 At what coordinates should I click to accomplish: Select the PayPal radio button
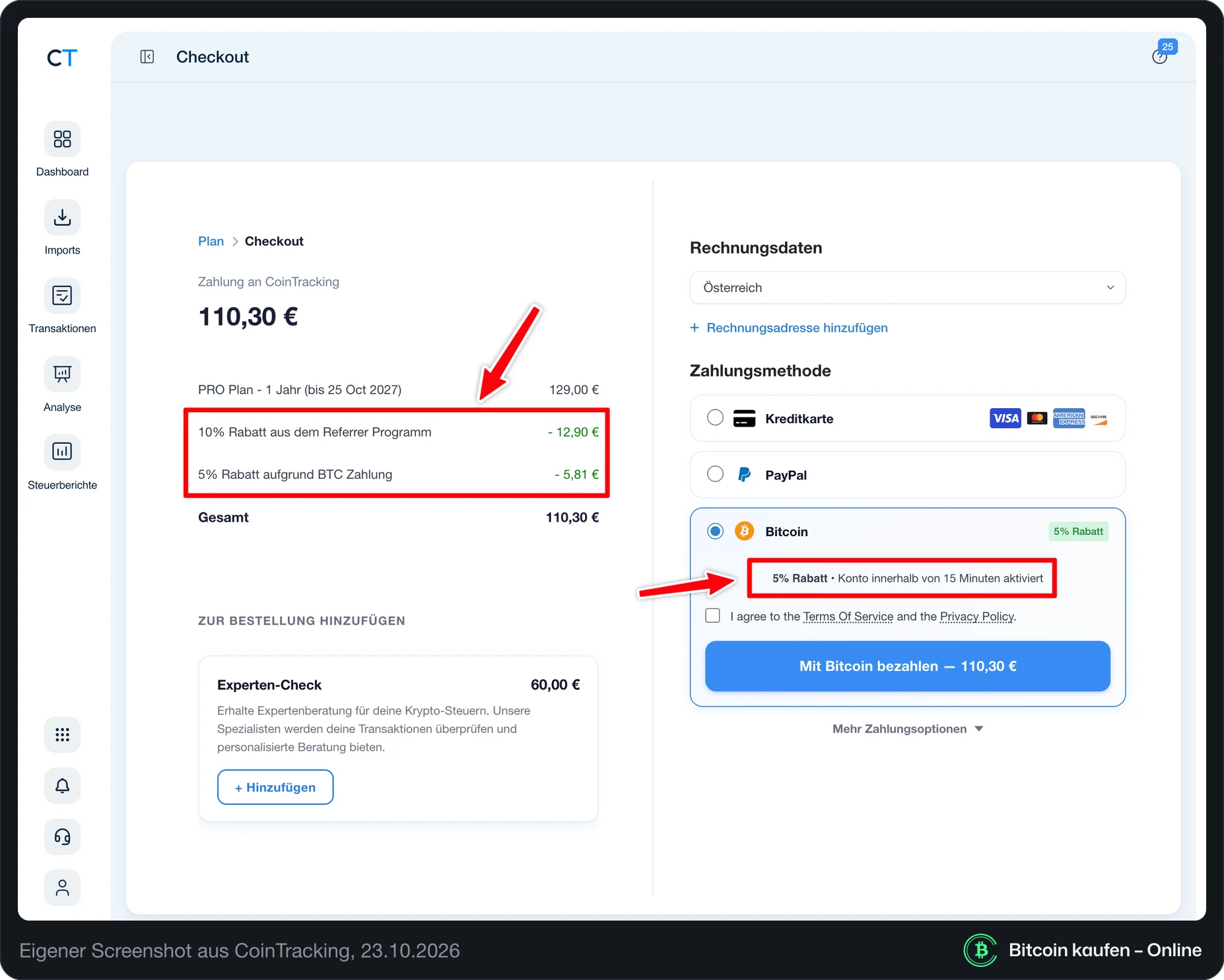[715, 474]
